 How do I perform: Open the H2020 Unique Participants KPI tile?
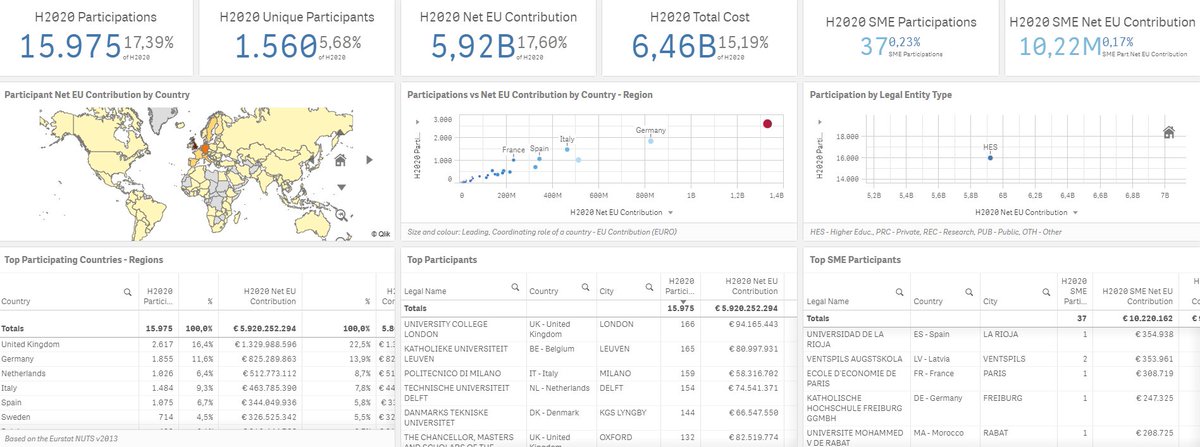(298, 38)
